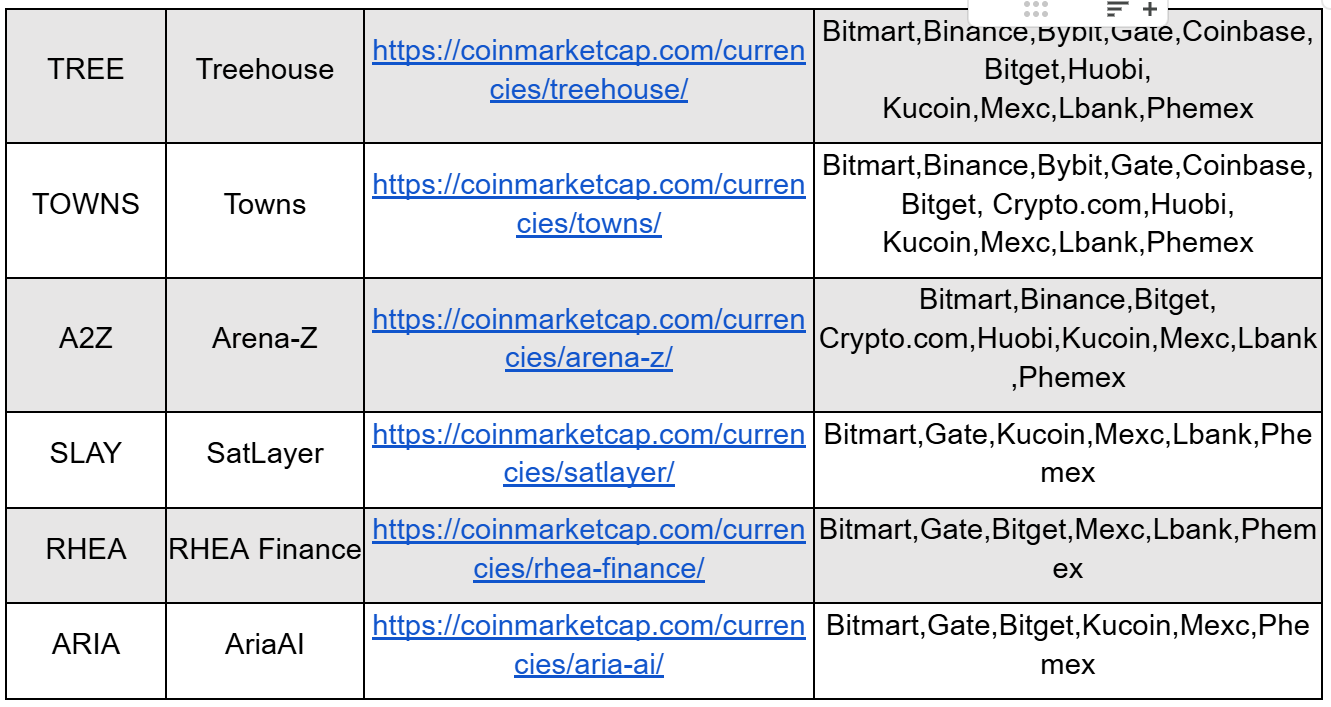Open the rhea-finance coinmarketcap link
This screenshot has width=1331, height=707.
[x=589, y=548]
